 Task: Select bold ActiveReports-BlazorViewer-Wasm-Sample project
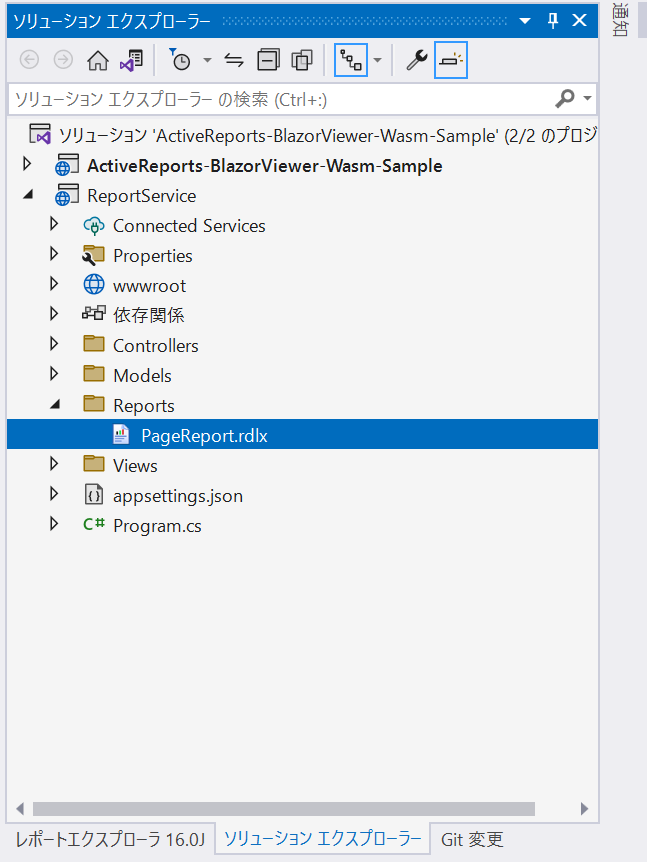click(264, 165)
